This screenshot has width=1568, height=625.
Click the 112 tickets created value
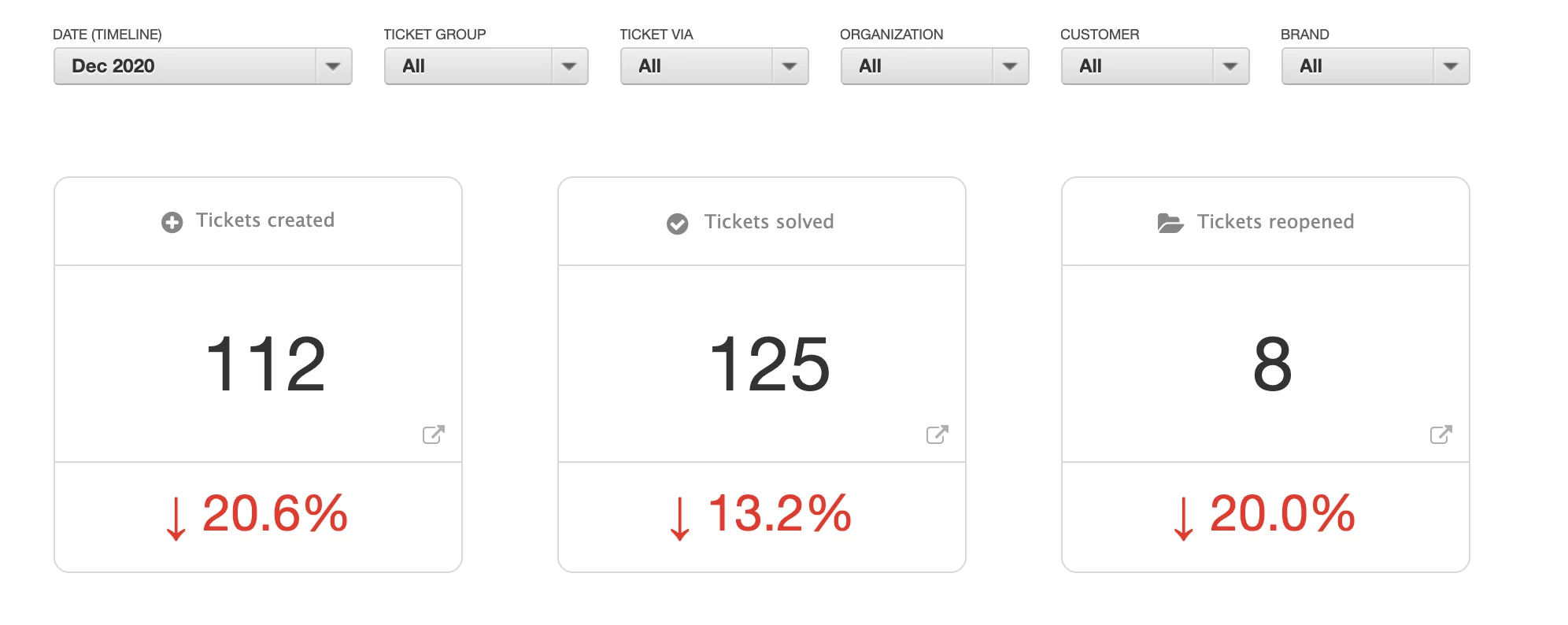tap(265, 364)
